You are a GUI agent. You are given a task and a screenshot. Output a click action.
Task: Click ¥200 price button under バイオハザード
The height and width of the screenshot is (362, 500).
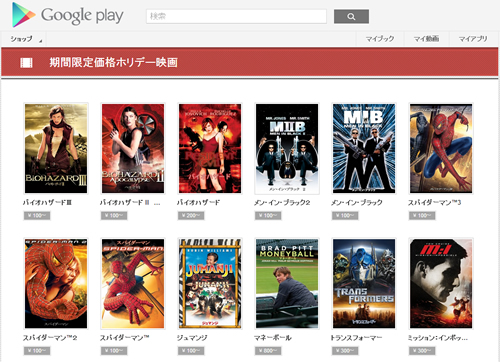pos(191,216)
